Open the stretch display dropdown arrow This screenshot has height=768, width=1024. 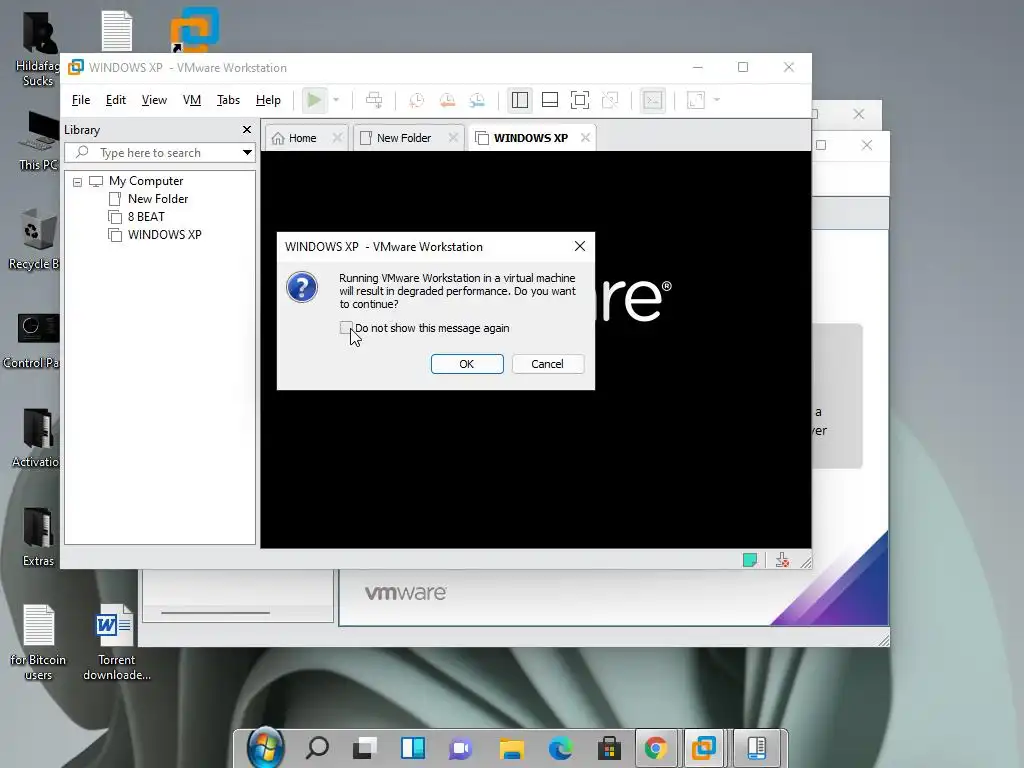[x=716, y=100]
